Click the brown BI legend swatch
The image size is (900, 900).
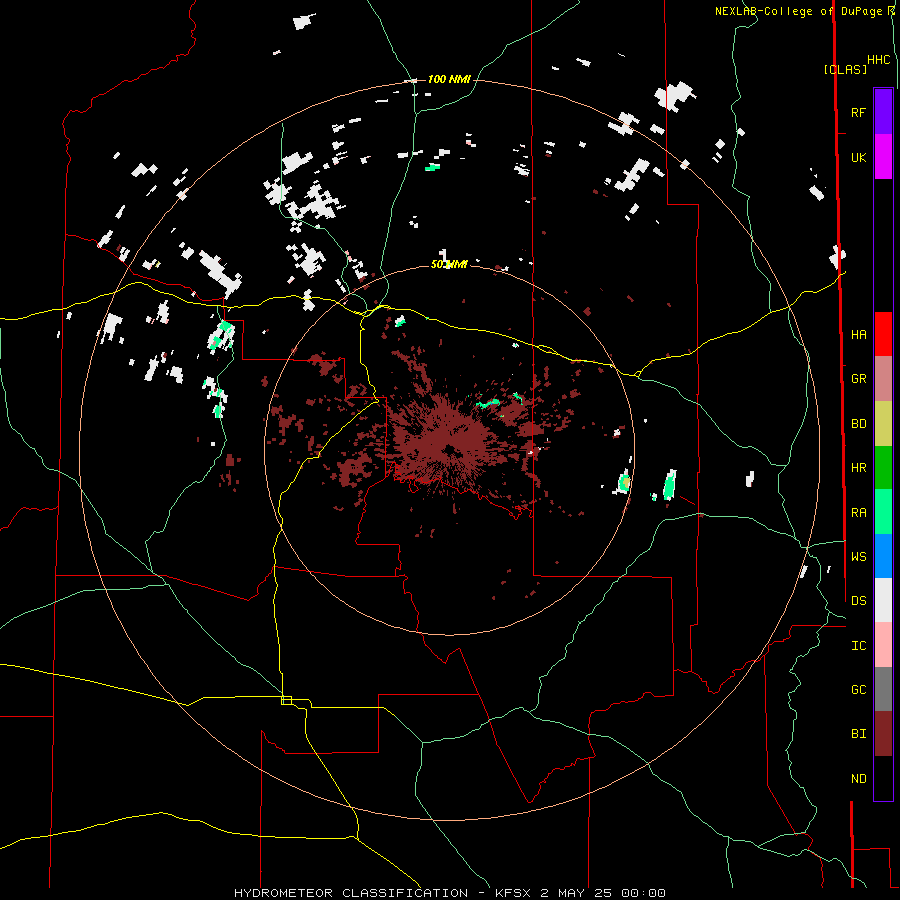tap(883, 734)
